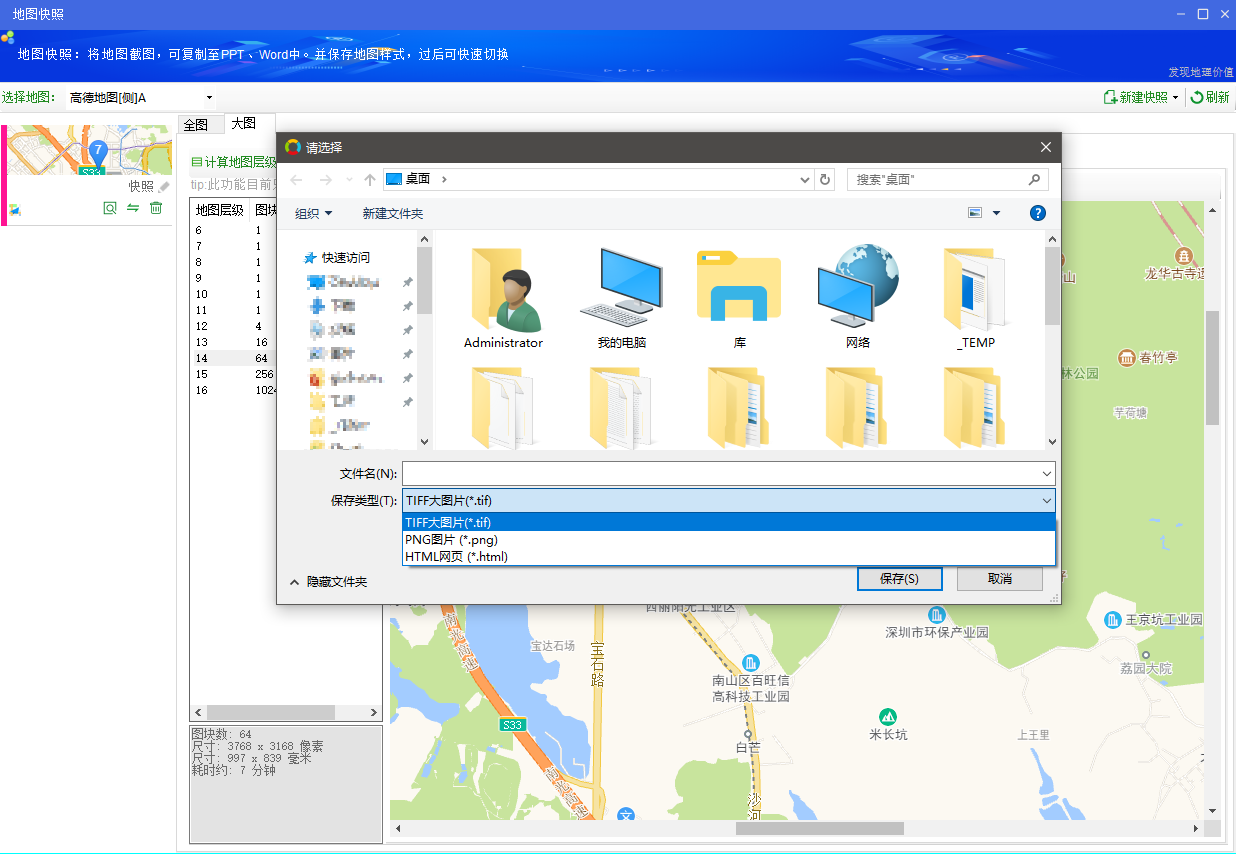The height and width of the screenshot is (854, 1236).
Task: Click the 刷新 refresh button
Action: coord(1210,97)
